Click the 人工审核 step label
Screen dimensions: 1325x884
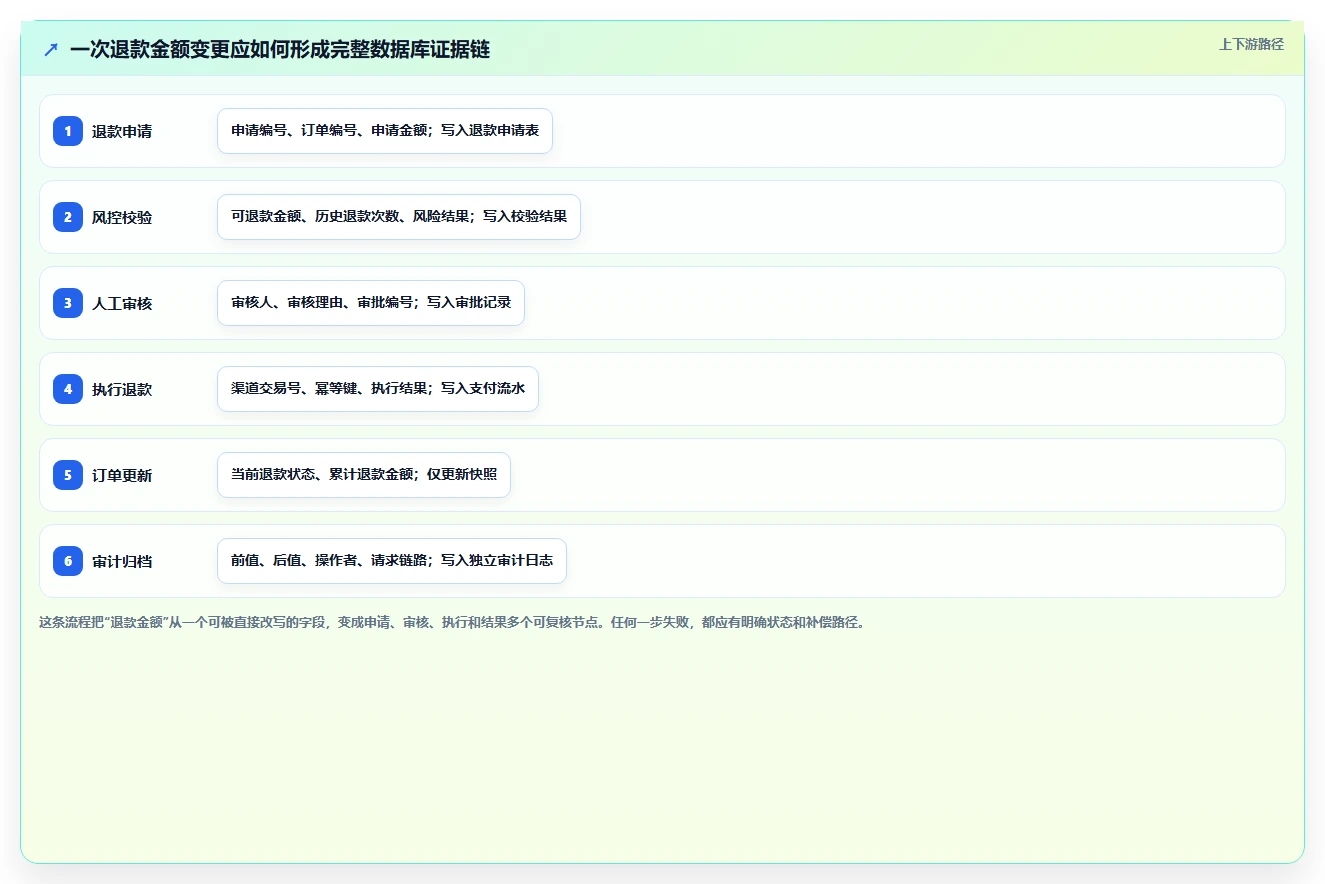pos(122,303)
